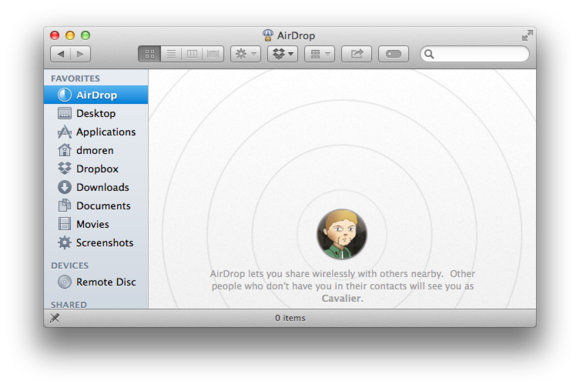Click the Share toolbar button
This screenshot has width=580, height=388.
click(x=356, y=54)
